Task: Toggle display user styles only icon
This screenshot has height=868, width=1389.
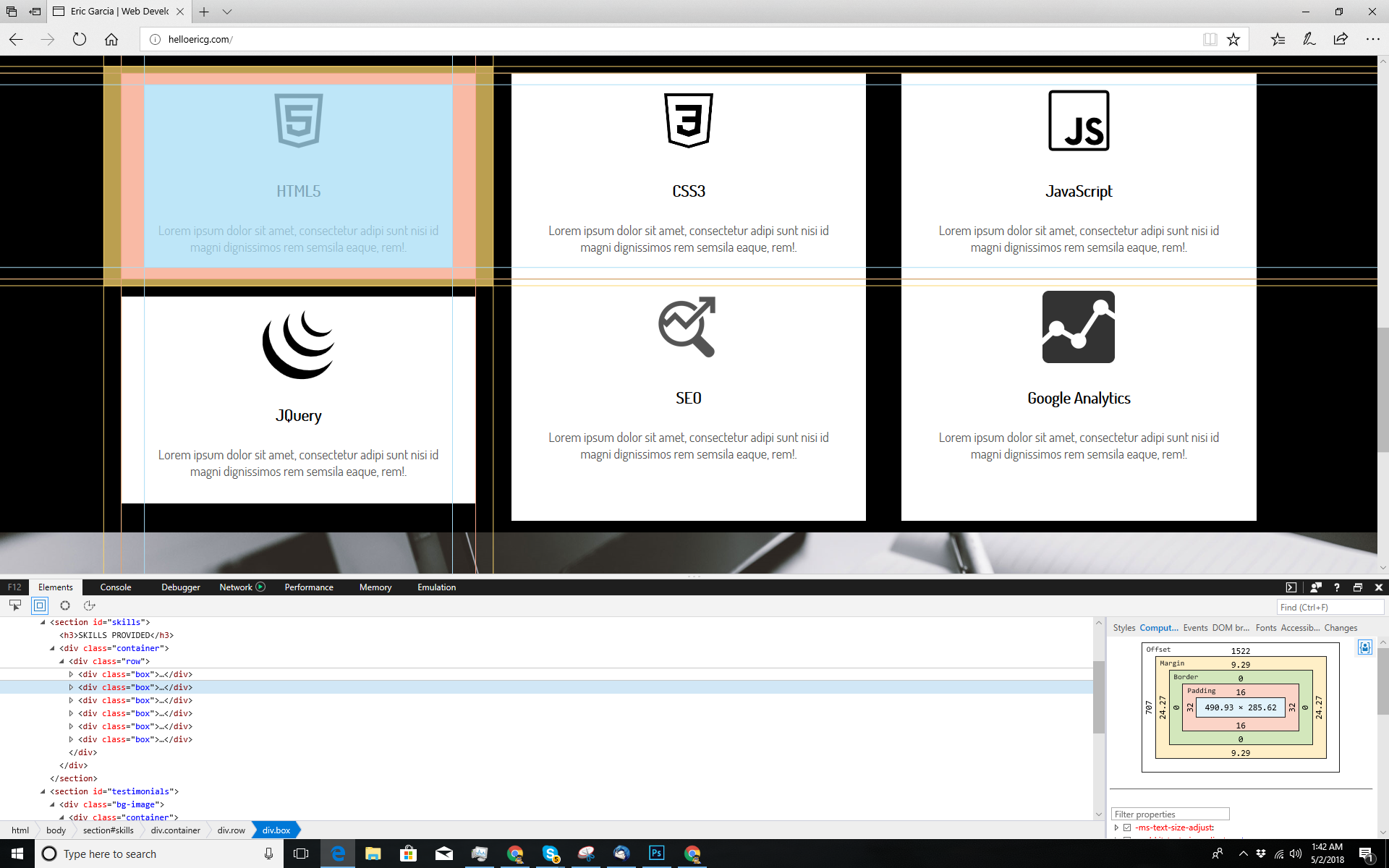Action: [1364, 647]
